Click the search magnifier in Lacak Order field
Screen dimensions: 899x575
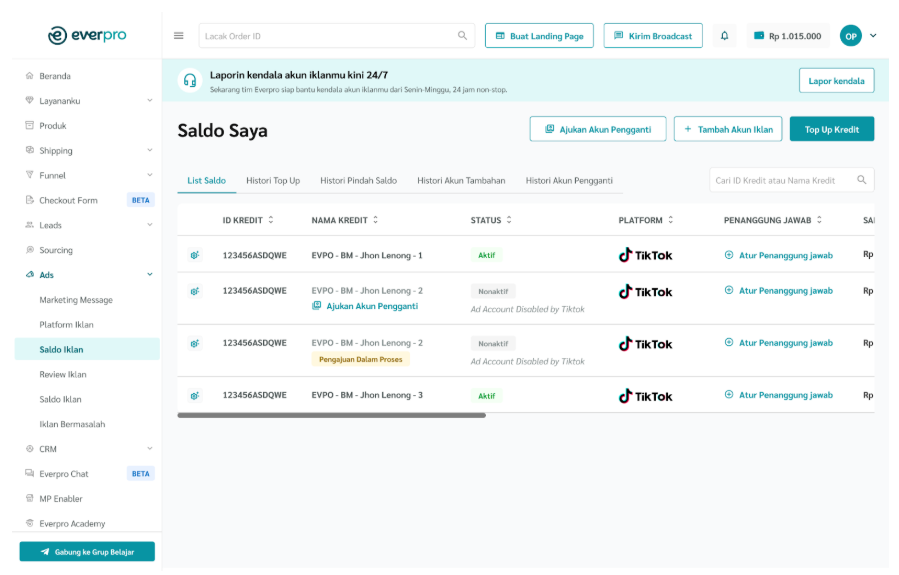(x=462, y=36)
